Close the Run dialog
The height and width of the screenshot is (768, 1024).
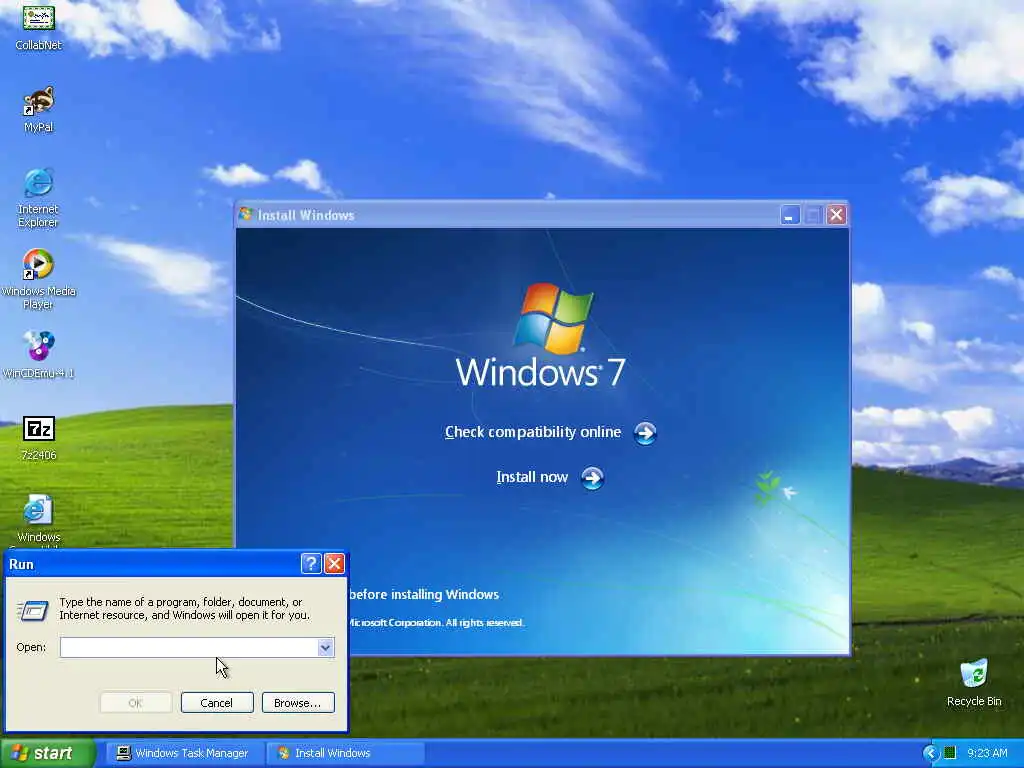[334, 564]
